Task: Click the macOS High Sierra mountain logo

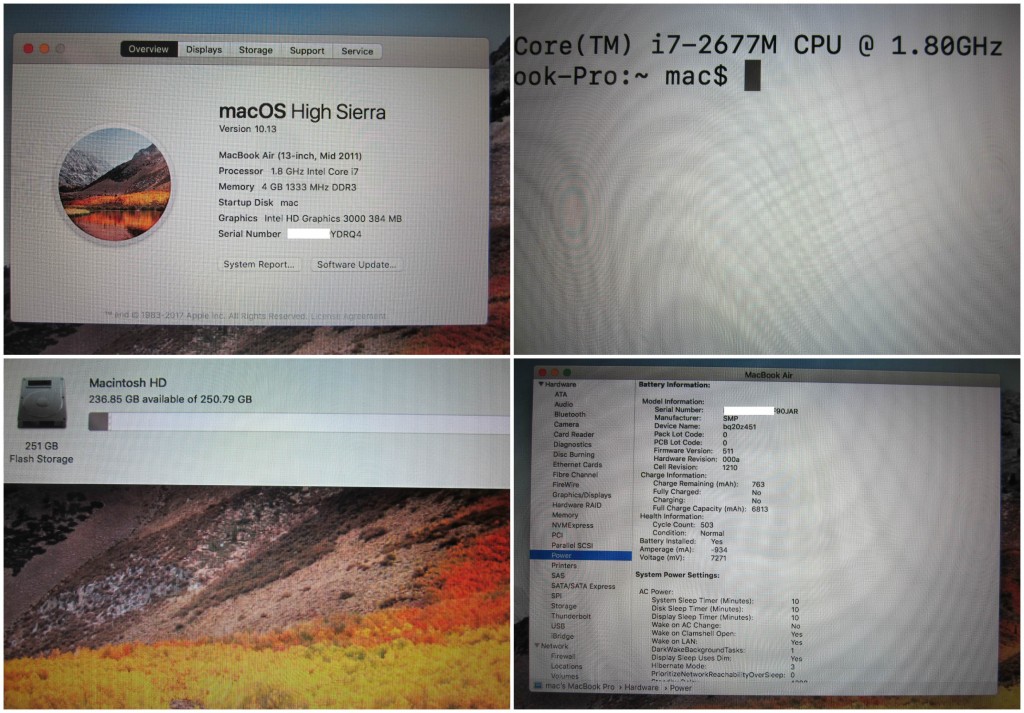Action: [x=115, y=185]
